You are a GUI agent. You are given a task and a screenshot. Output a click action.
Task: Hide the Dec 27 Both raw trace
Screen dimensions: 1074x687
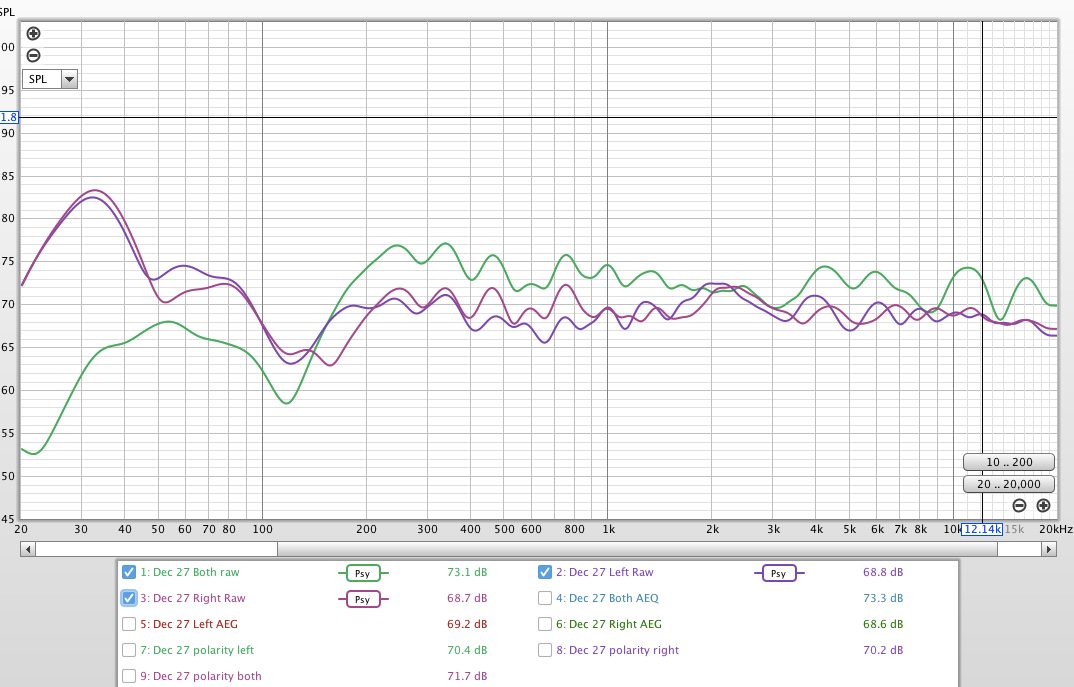[x=128, y=572]
